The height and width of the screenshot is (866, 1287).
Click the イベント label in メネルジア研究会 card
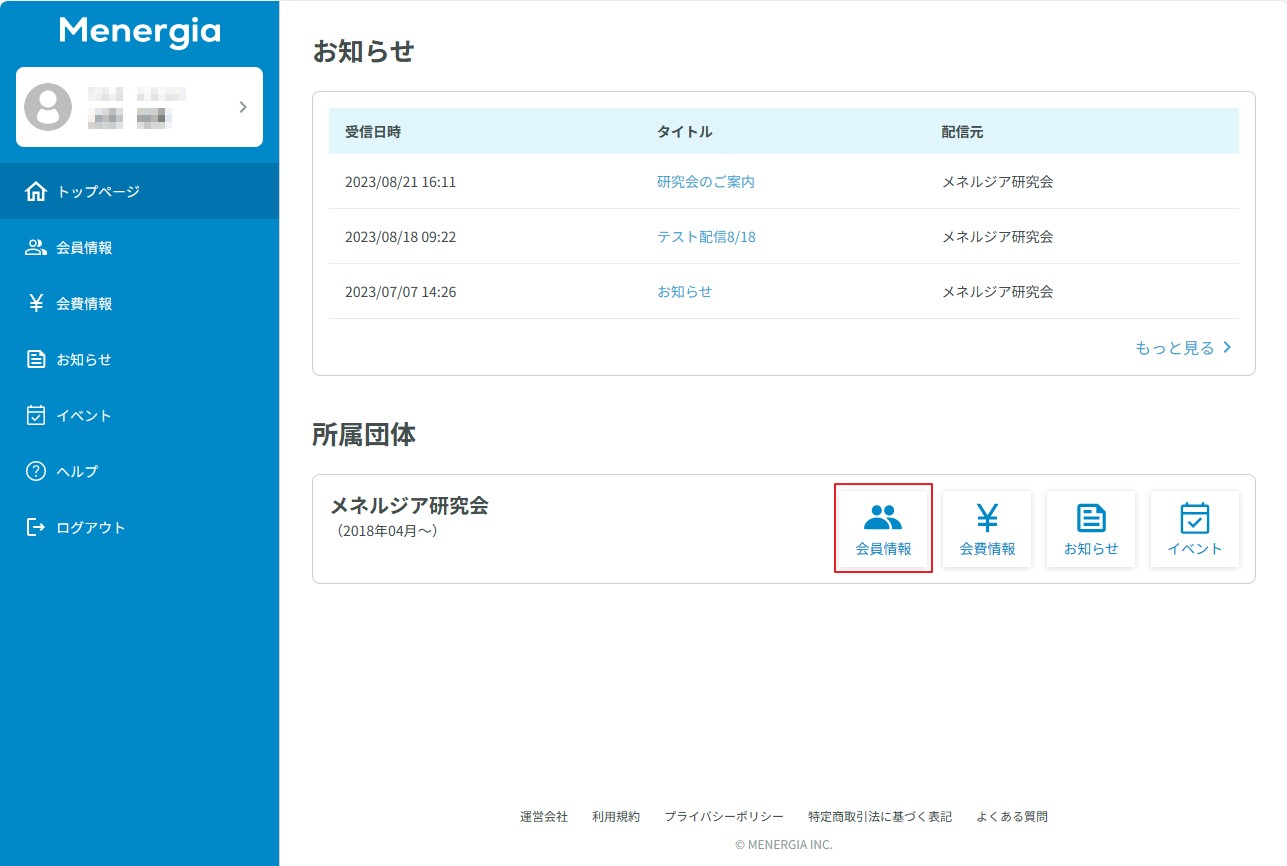1195,549
